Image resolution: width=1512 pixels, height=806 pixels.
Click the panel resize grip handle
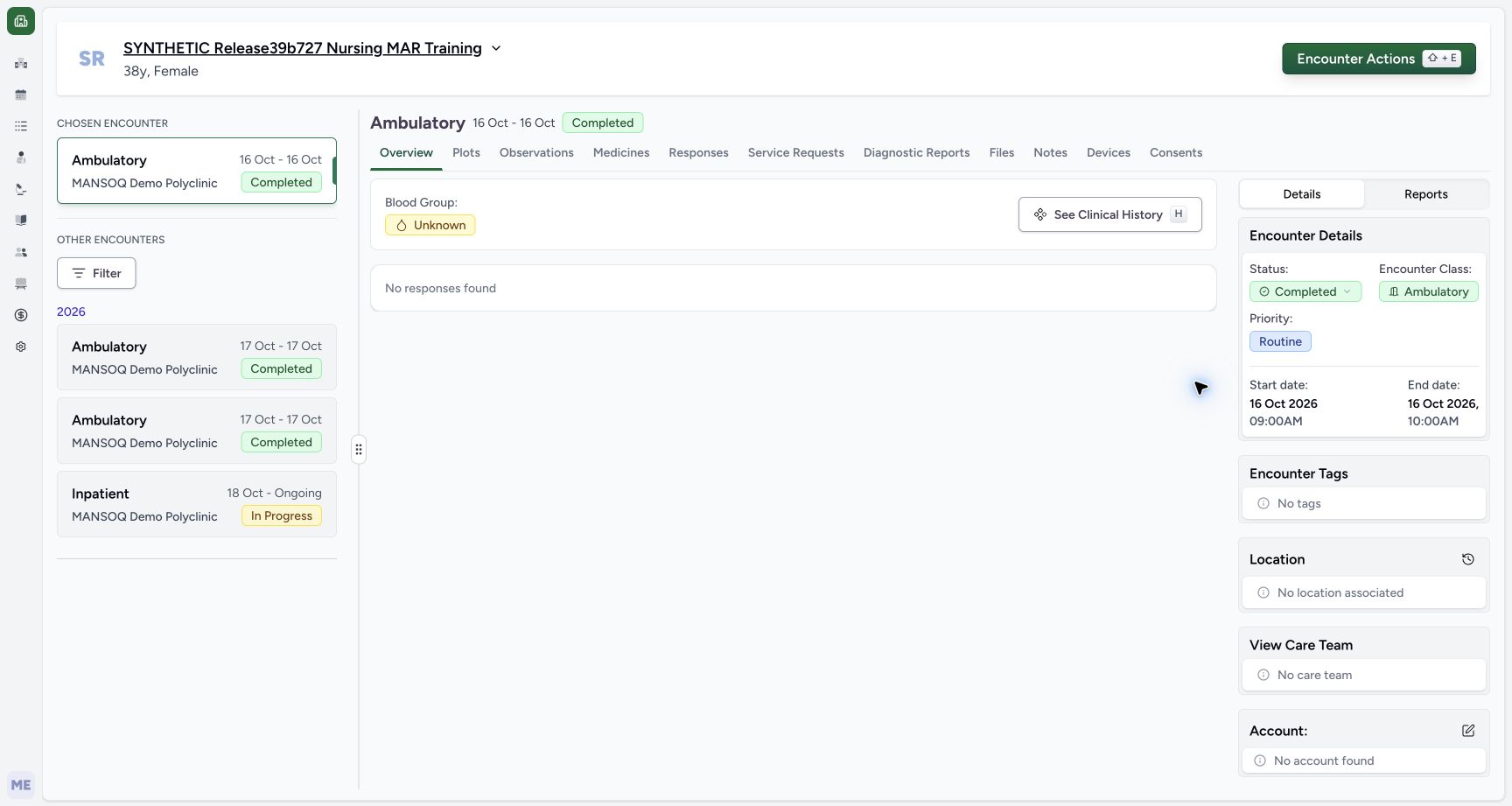coord(359,450)
